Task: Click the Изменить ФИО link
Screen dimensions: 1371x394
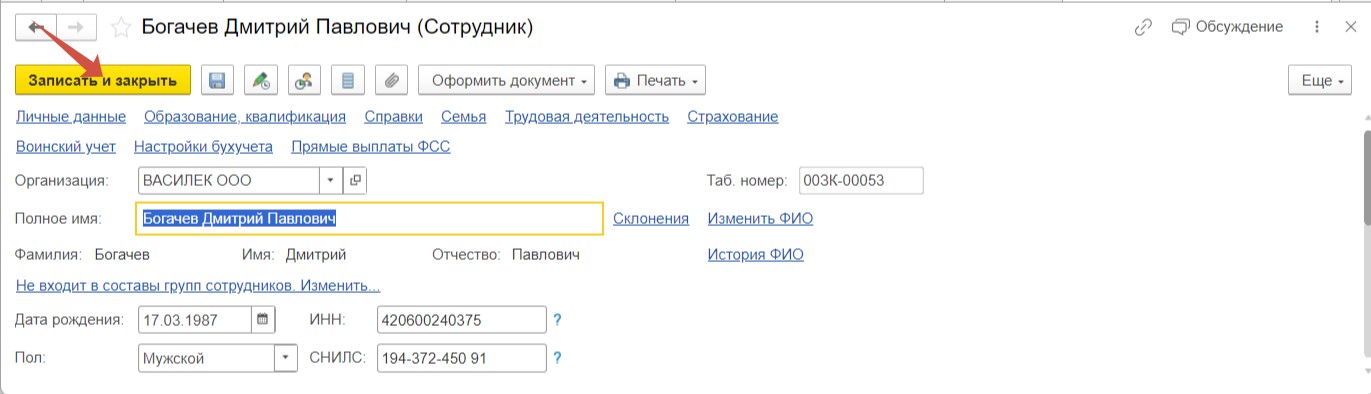Action: point(760,219)
